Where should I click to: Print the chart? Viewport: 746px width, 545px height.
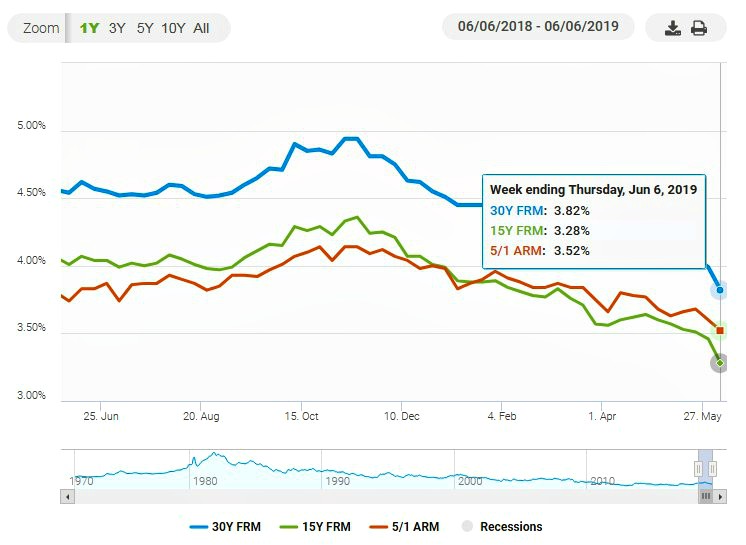(698, 28)
